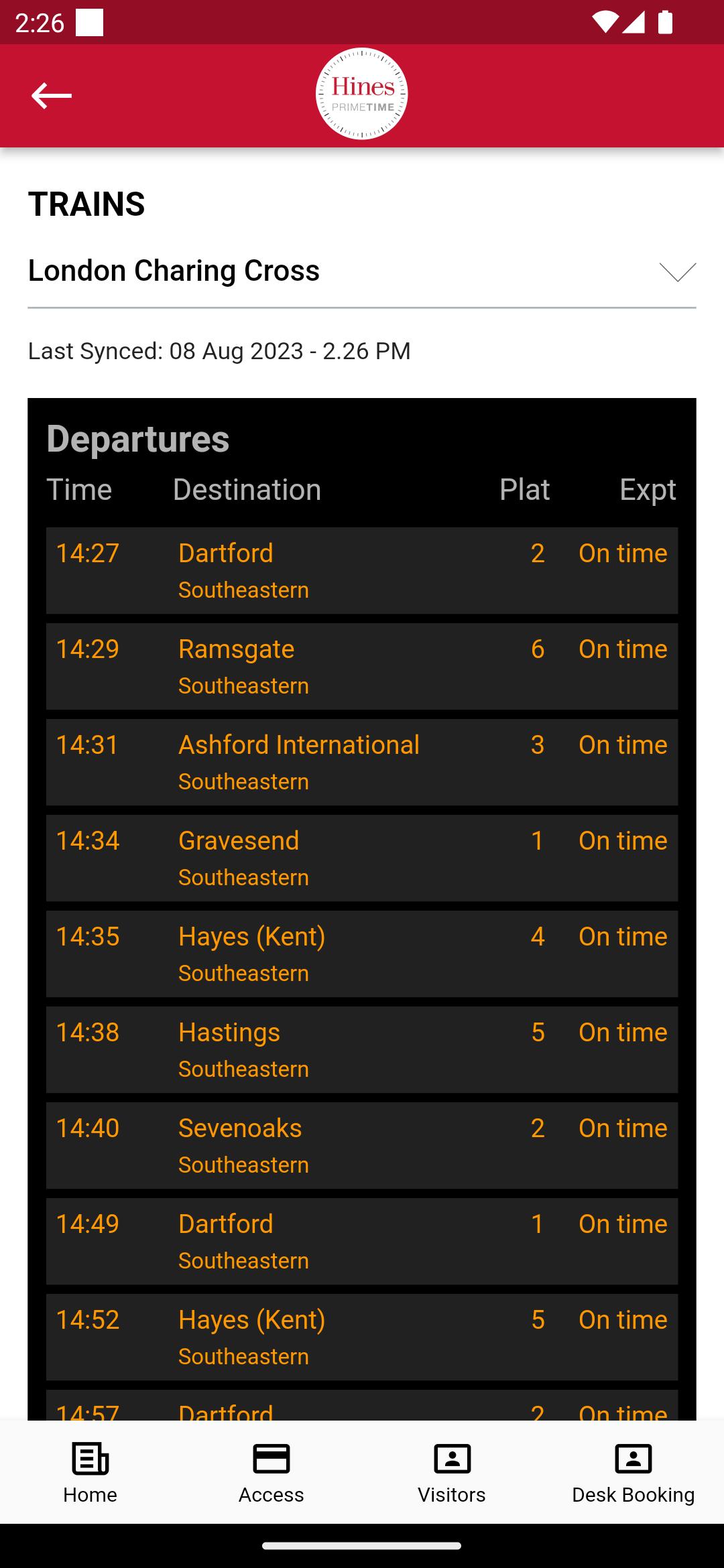Screen dimensions: 724x1568
Task: Open the Hastings departure on platform 5
Action: click(362, 1050)
